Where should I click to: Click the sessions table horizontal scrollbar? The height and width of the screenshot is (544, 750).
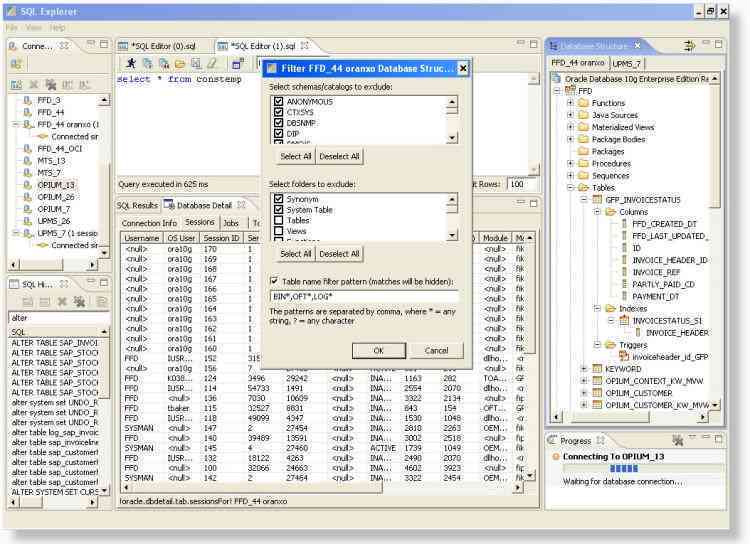(321, 488)
